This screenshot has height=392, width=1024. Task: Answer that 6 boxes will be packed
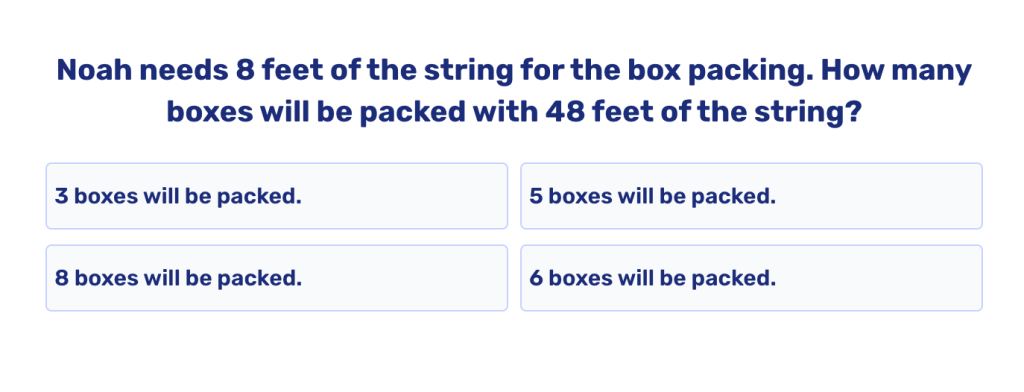tap(751, 278)
